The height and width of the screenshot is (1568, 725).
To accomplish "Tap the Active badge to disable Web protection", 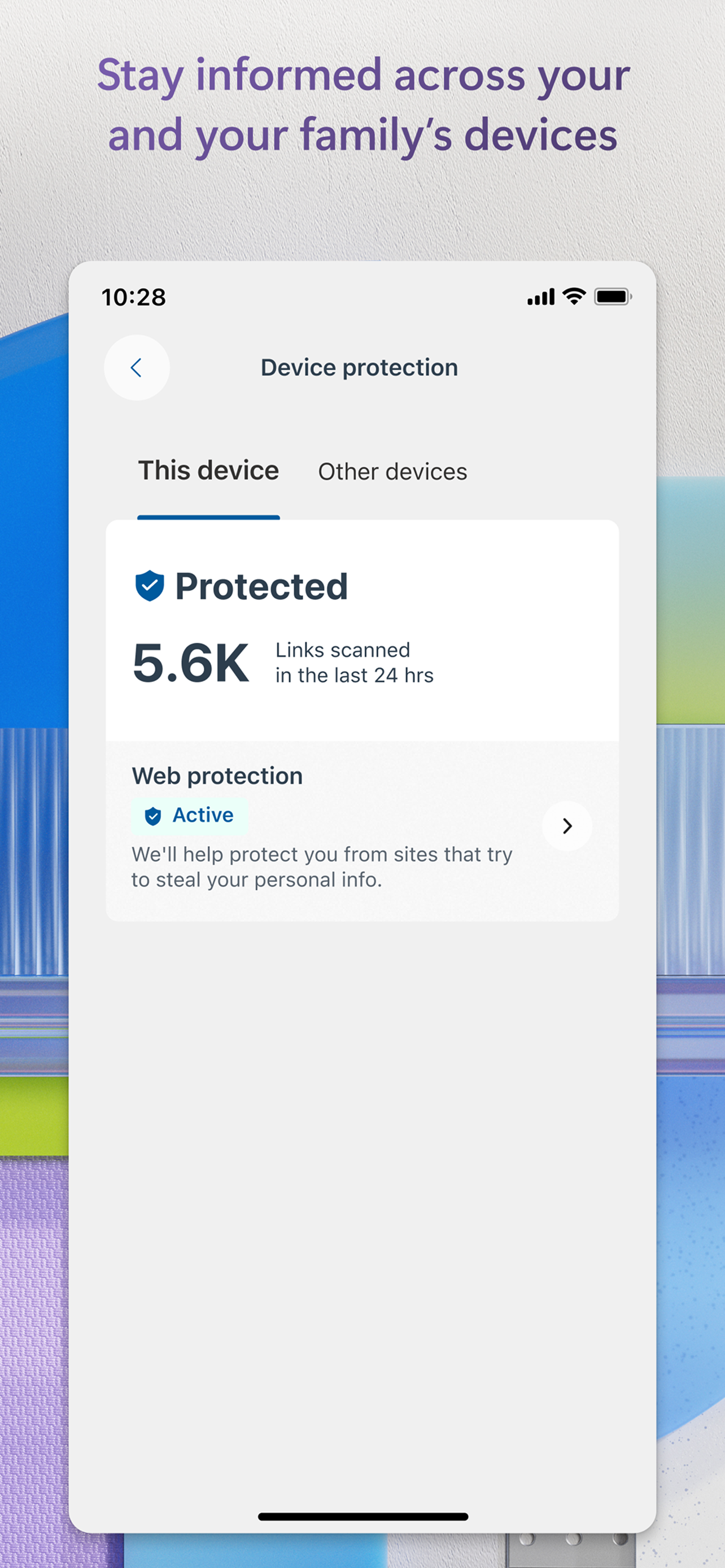I will coord(189,815).
